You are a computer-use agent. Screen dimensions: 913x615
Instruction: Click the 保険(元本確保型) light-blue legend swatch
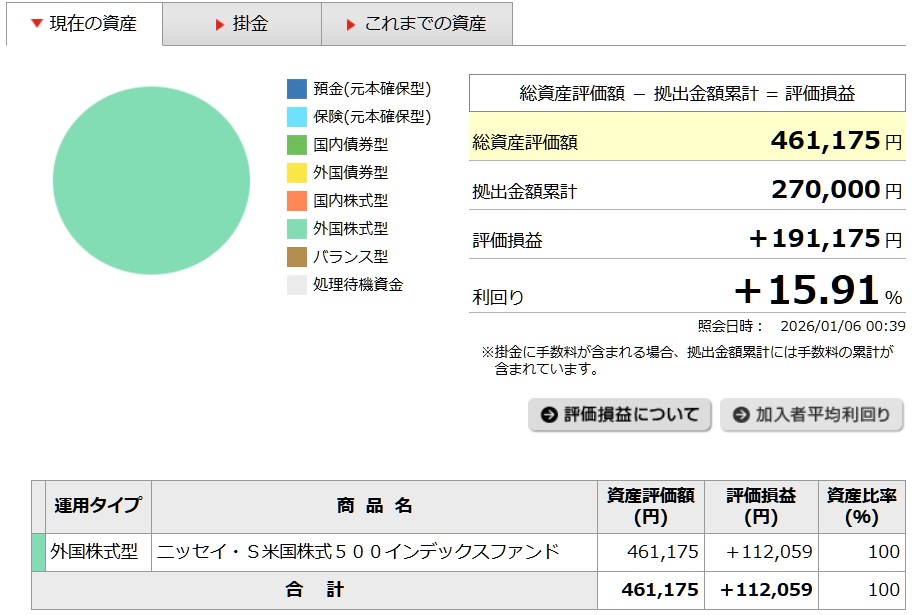click(x=297, y=117)
